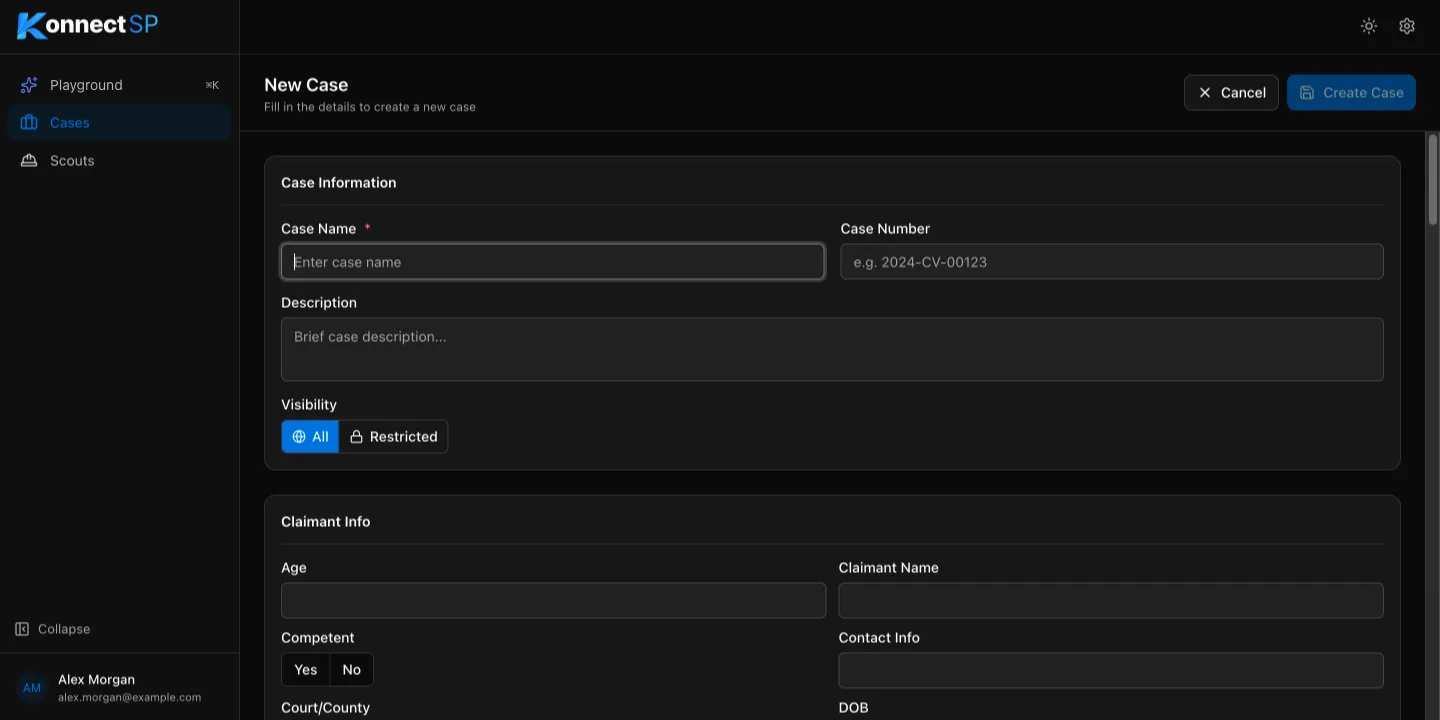
Task: Click the alex.morgan@example.com email text
Action: (130, 698)
